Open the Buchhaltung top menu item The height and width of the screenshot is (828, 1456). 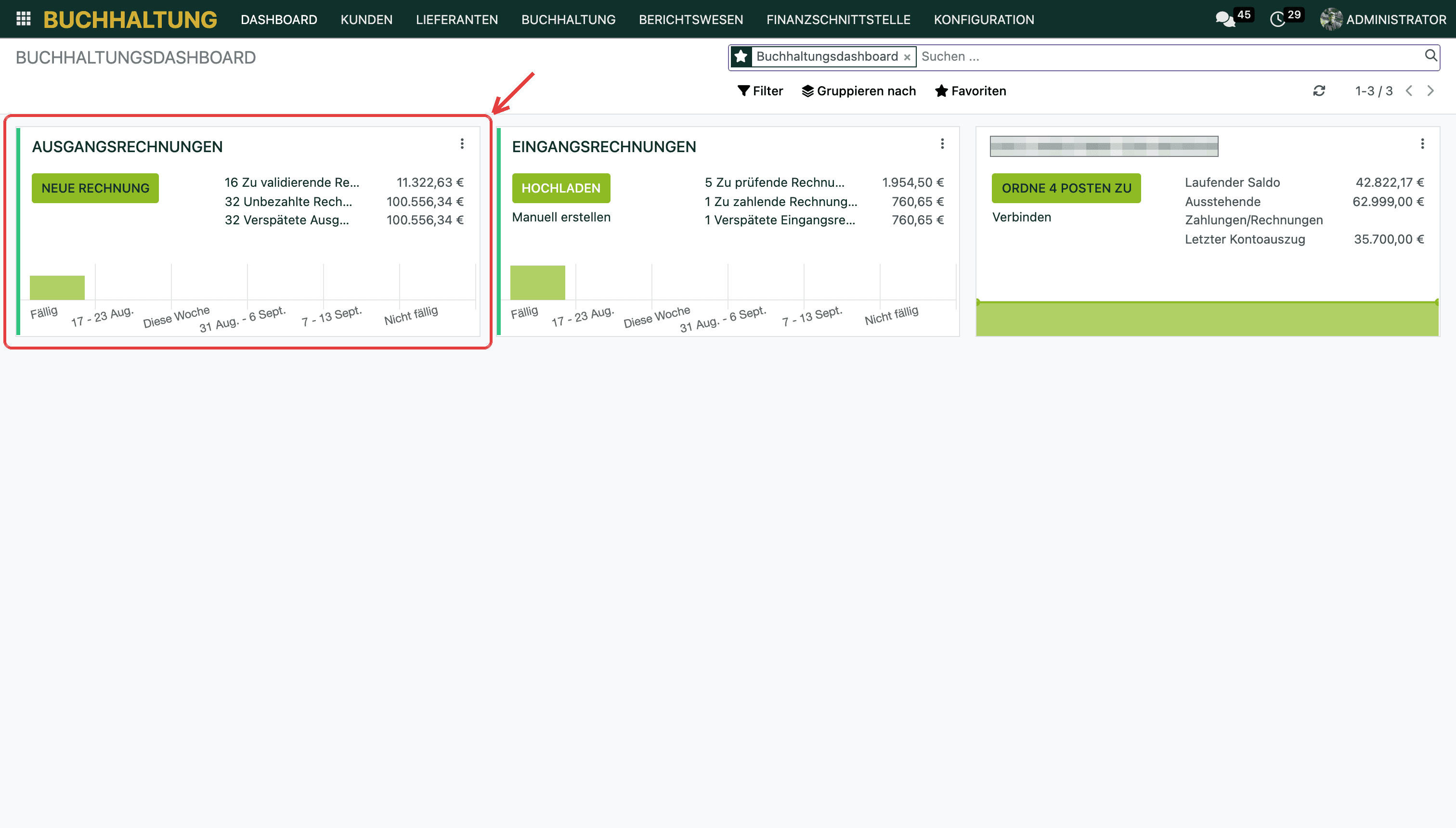coord(568,19)
